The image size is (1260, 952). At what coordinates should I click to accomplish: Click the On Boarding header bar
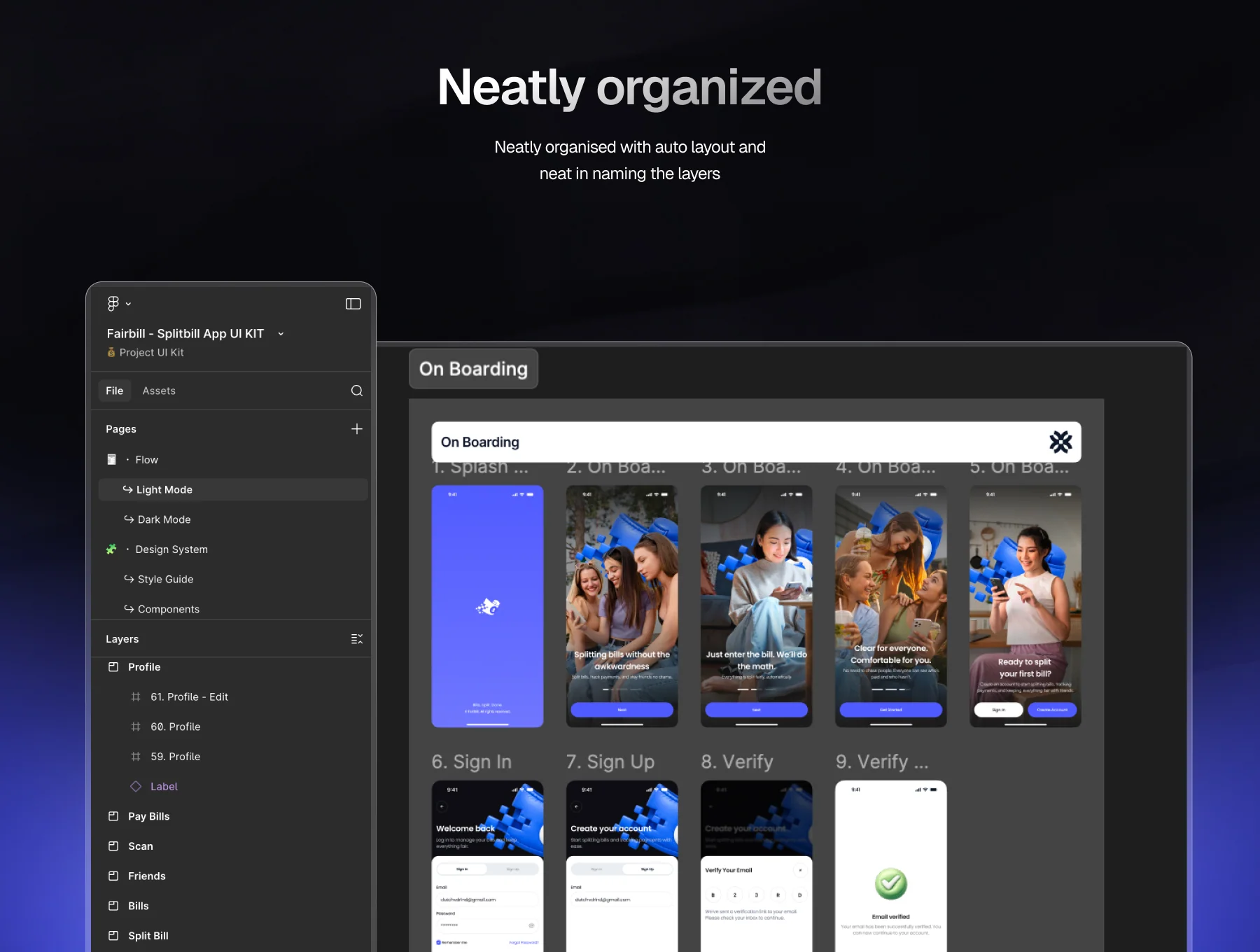point(756,442)
